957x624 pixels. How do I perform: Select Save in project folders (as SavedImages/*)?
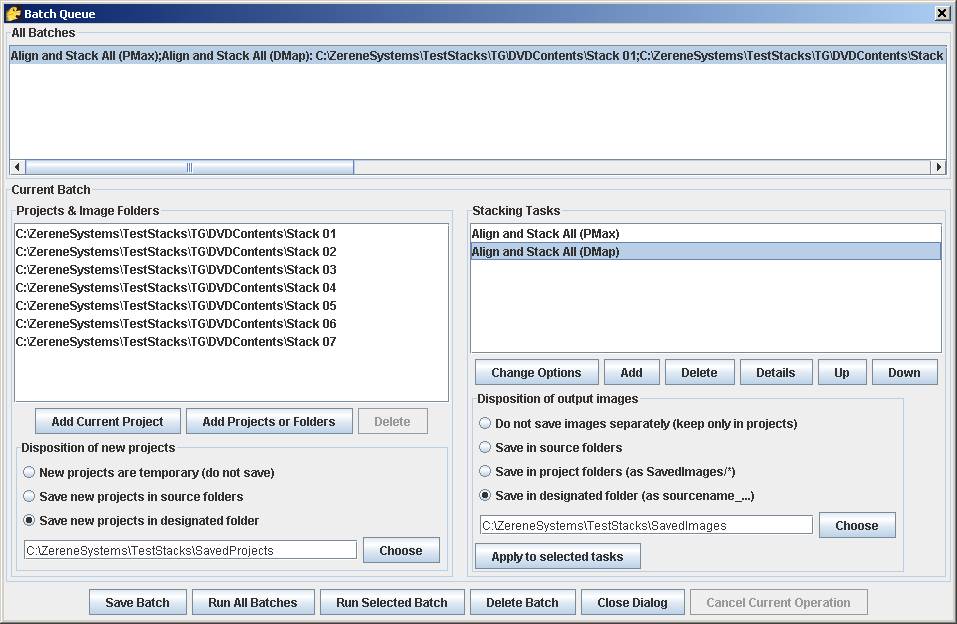(x=607, y=471)
